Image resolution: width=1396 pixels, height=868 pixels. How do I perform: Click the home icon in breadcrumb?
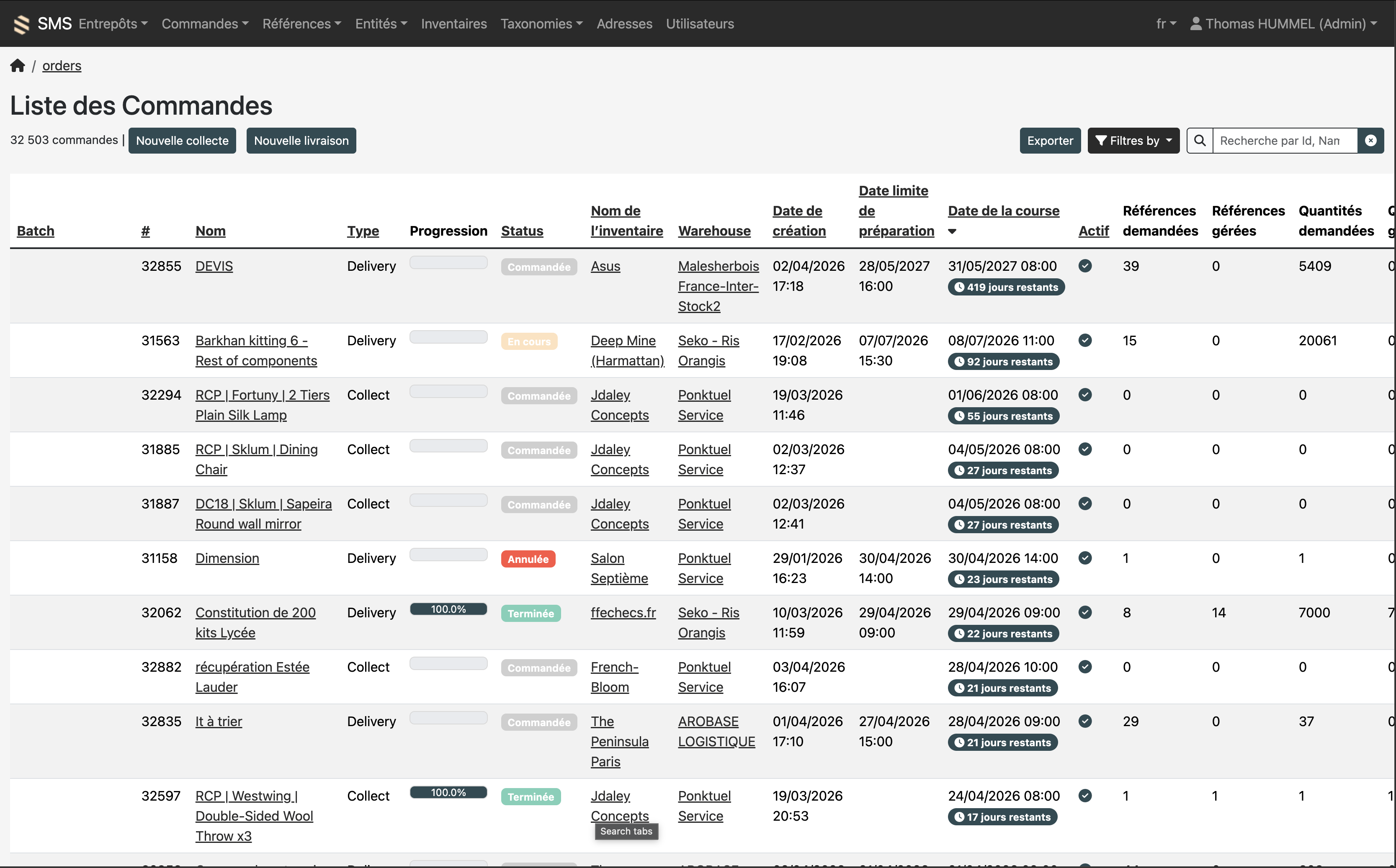17,65
